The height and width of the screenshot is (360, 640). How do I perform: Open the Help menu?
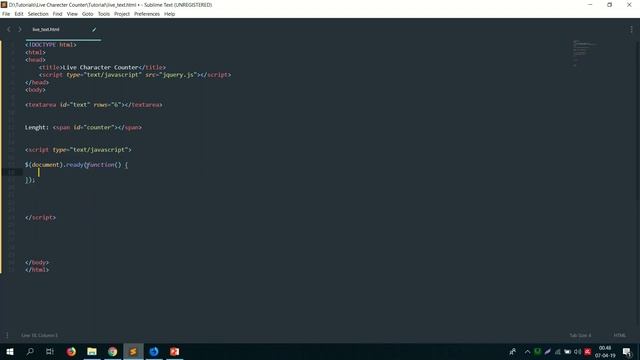[x=169, y=14]
